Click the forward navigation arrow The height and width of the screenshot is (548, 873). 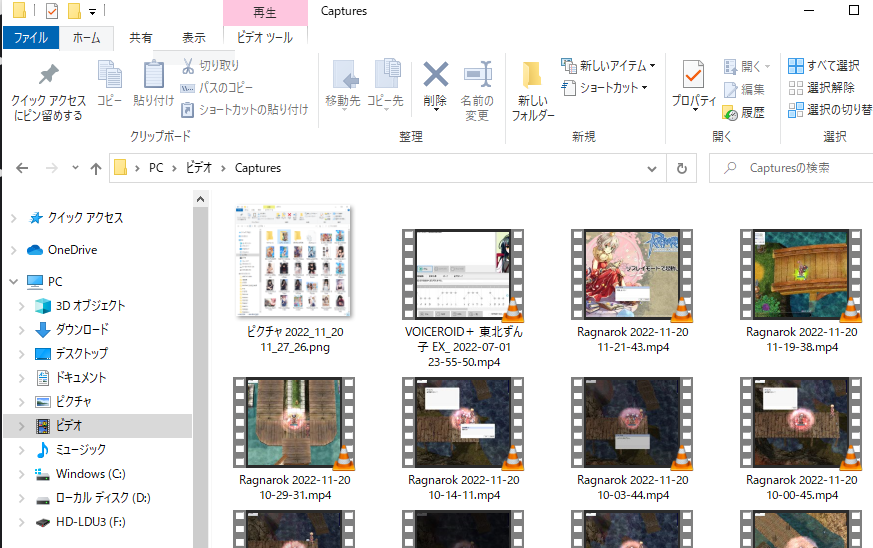click(51, 168)
